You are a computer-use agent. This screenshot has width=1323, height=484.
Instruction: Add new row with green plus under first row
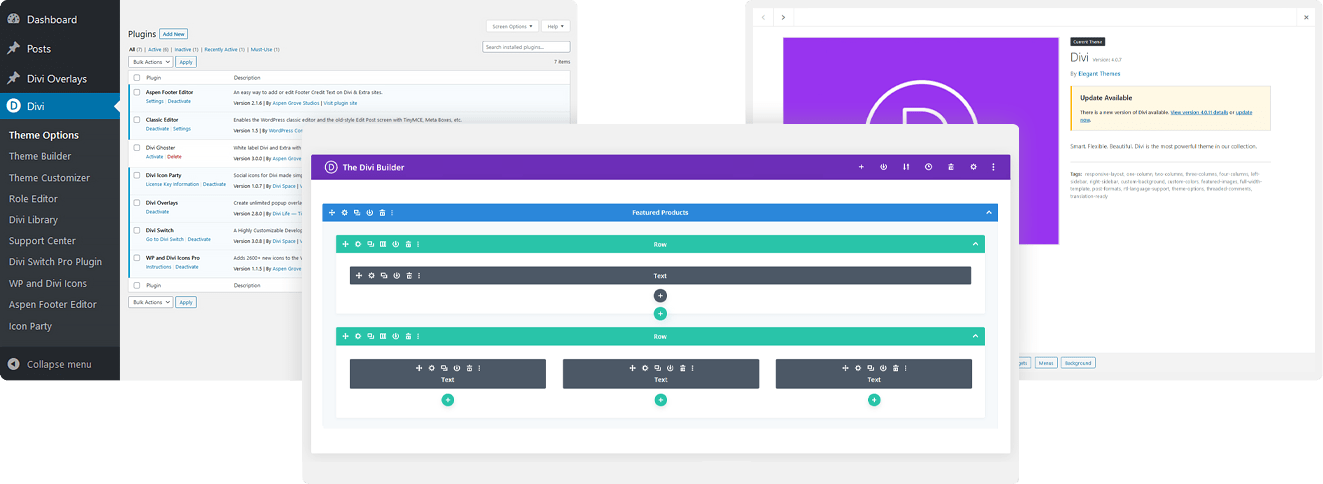click(x=660, y=313)
